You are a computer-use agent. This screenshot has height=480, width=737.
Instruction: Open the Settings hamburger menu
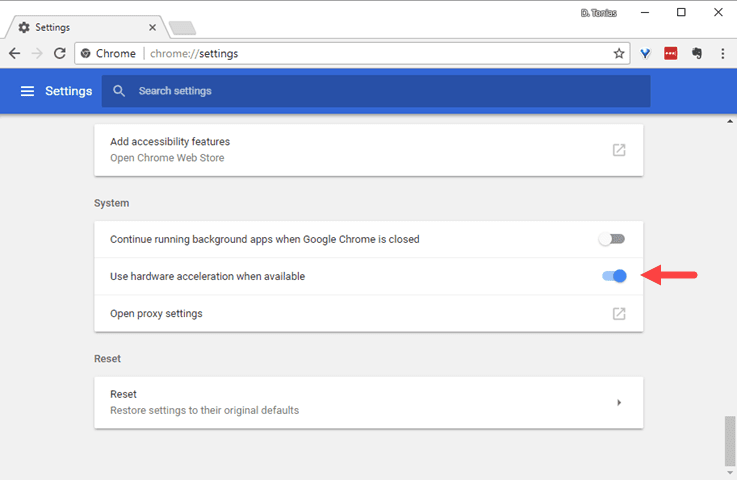tap(27, 91)
